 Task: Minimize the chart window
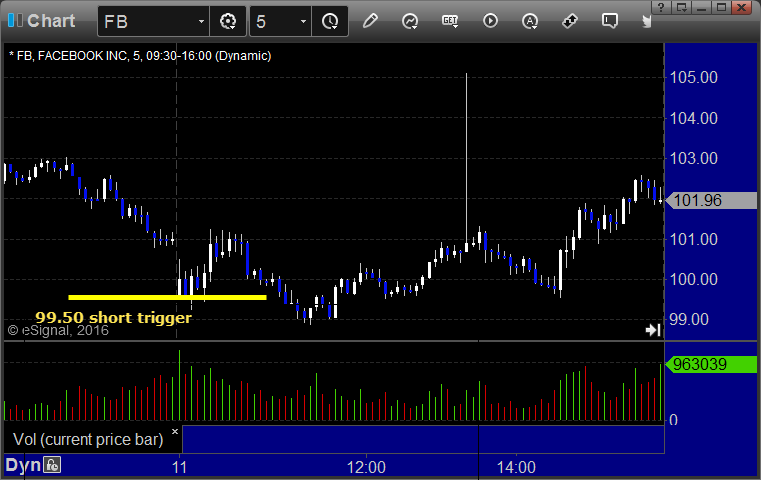[x=702, y=7]
